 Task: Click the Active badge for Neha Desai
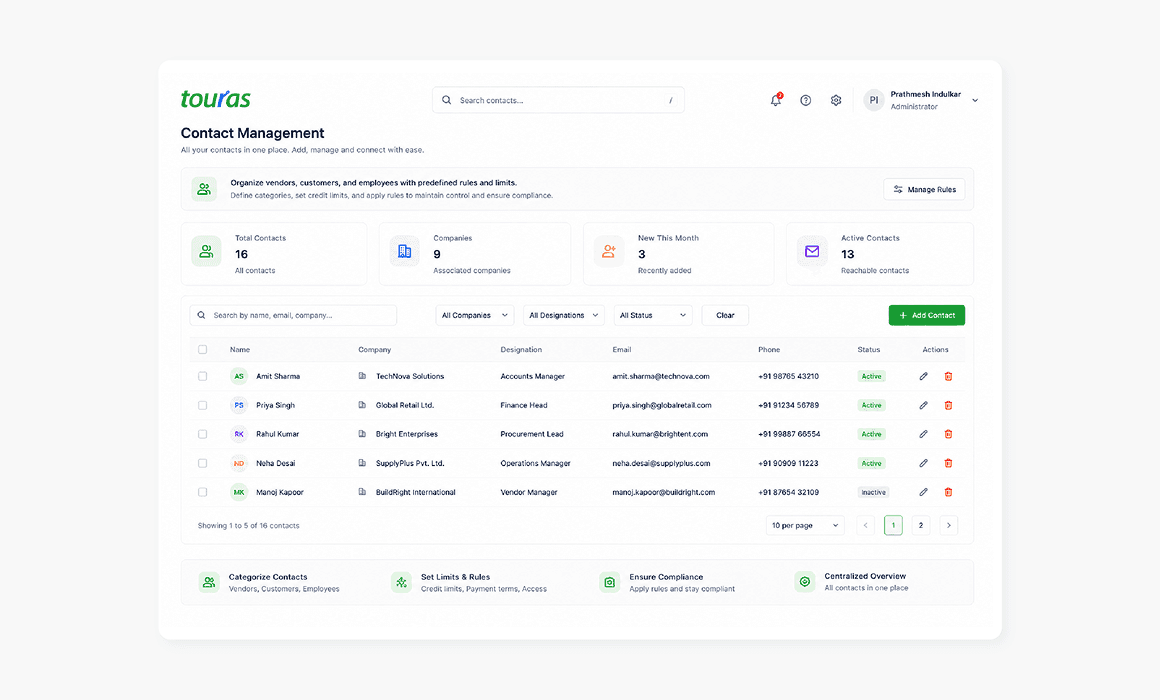(x=871, y=463)
